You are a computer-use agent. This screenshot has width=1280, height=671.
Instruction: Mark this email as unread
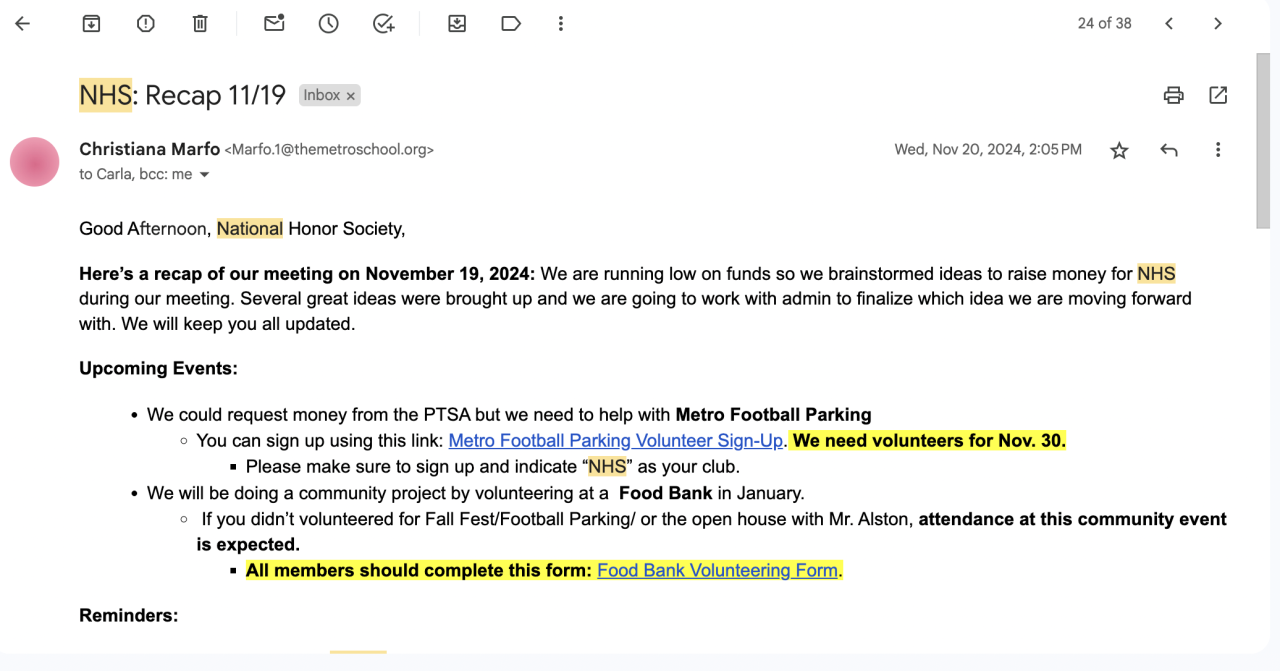[x=274, y=24]
